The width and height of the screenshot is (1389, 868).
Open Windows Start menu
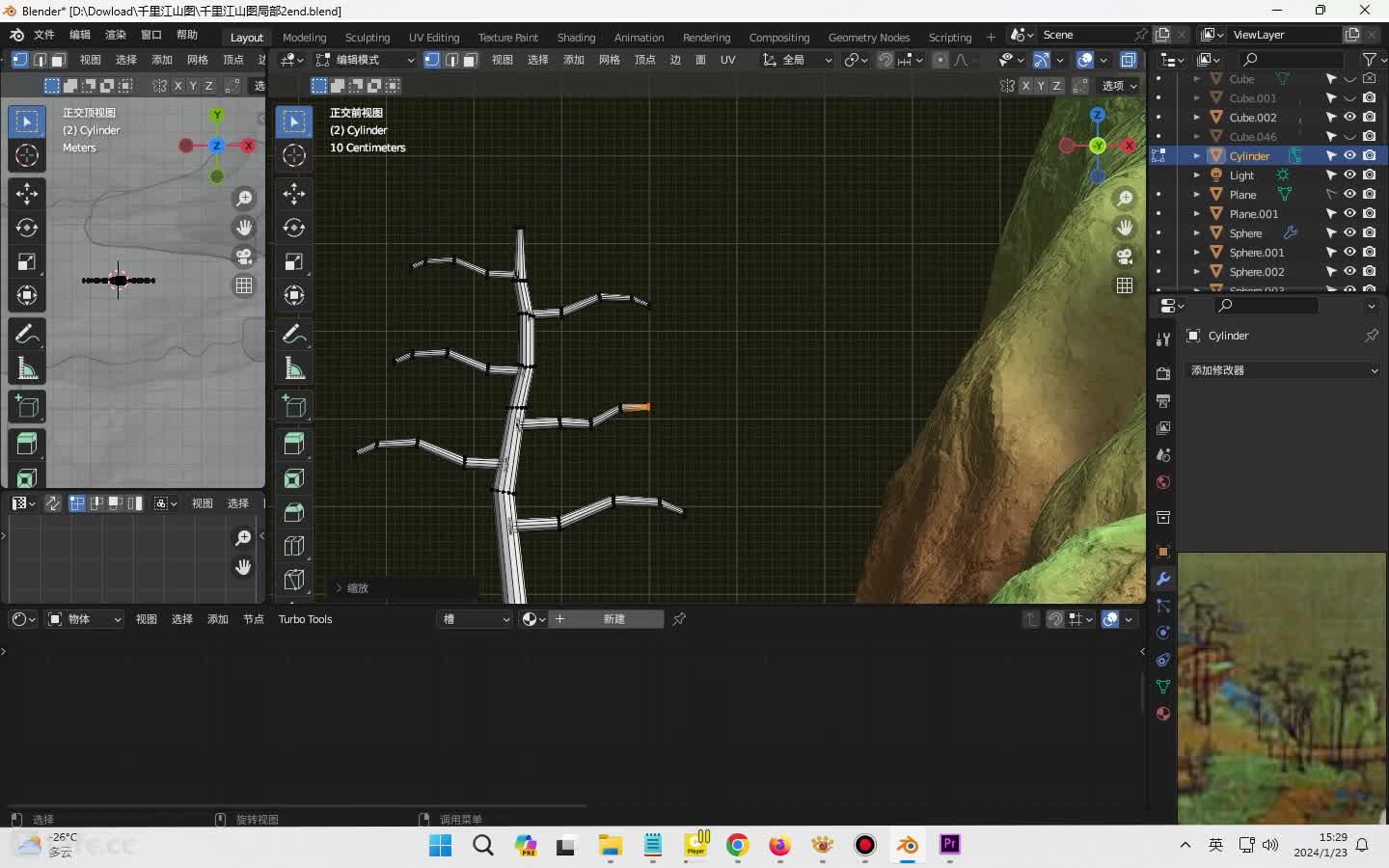[x=440, y=845]
